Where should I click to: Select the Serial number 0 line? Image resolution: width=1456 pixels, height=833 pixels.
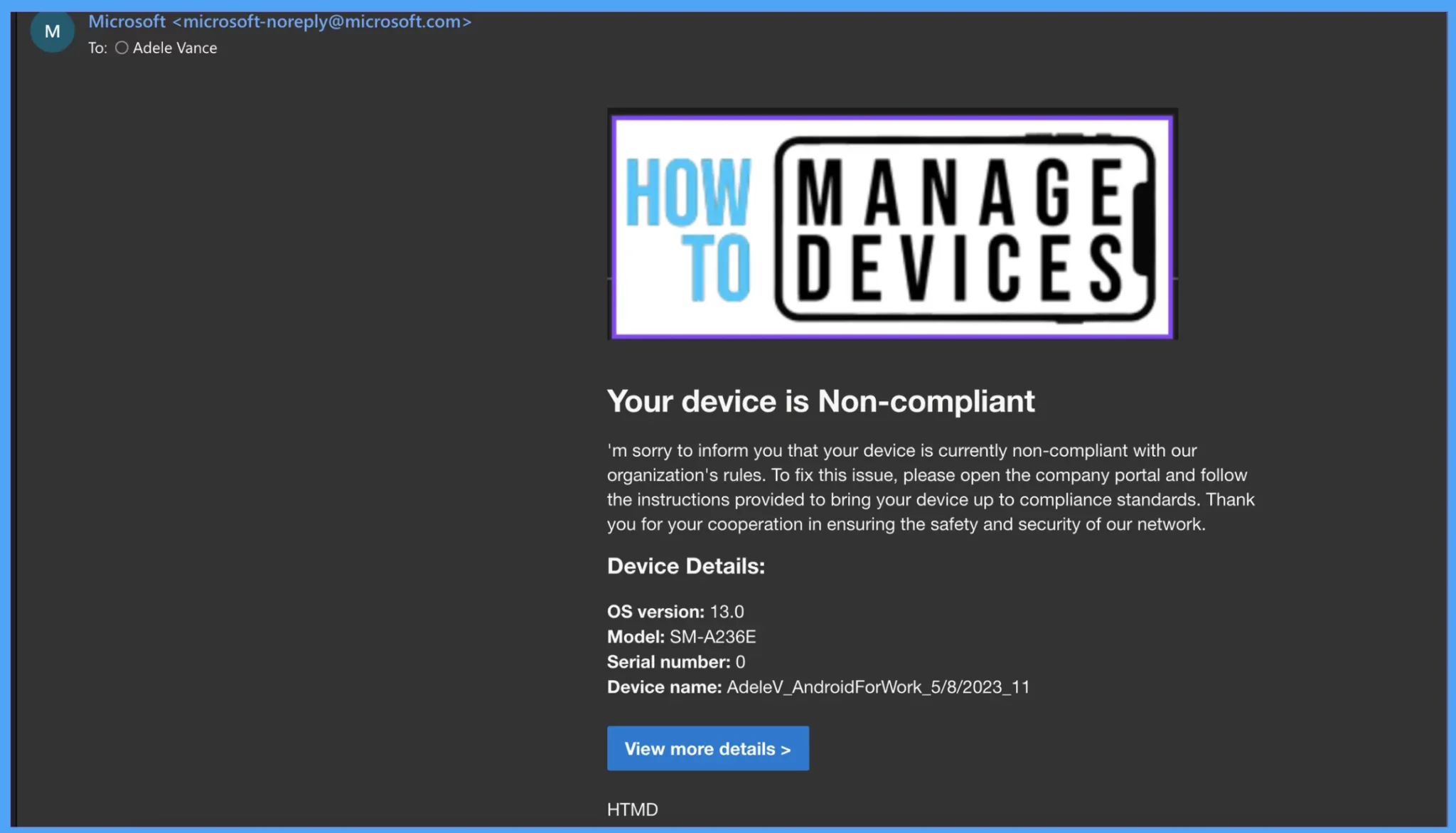676,662
